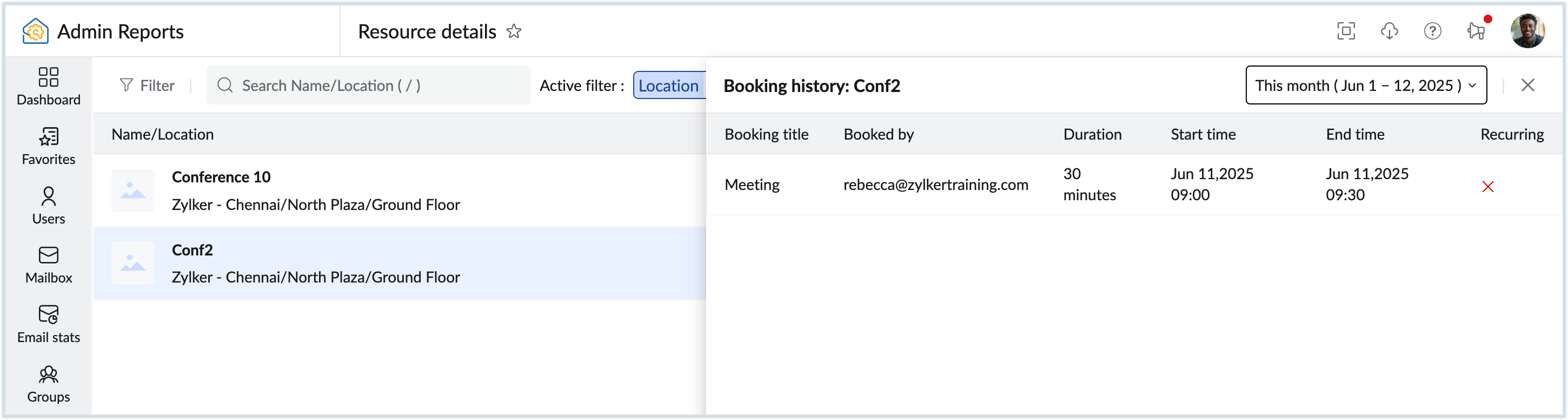Open the user profile avatar
The height and width of the screenshot is (420, 1568).
coord(1527,31)
